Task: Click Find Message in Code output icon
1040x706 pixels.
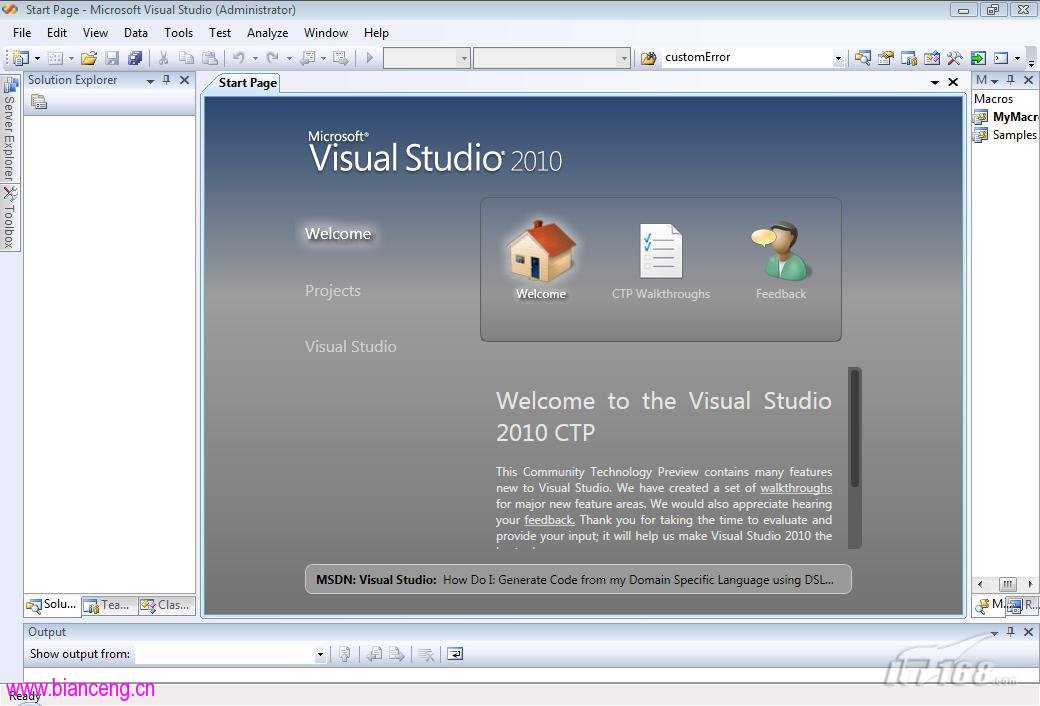Action: [x=344, y=654]
